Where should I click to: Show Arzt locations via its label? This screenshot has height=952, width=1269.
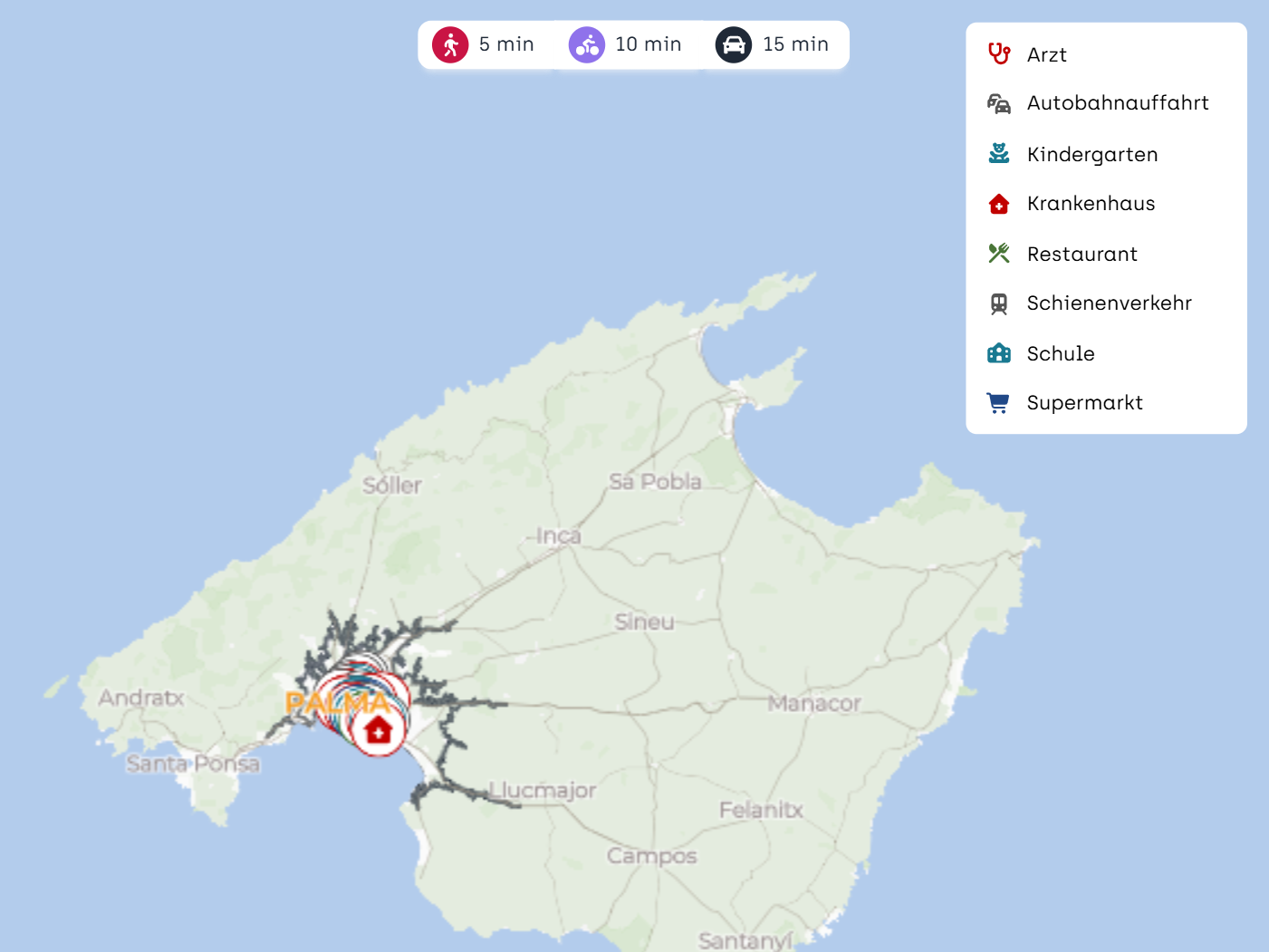[1046, 55]
